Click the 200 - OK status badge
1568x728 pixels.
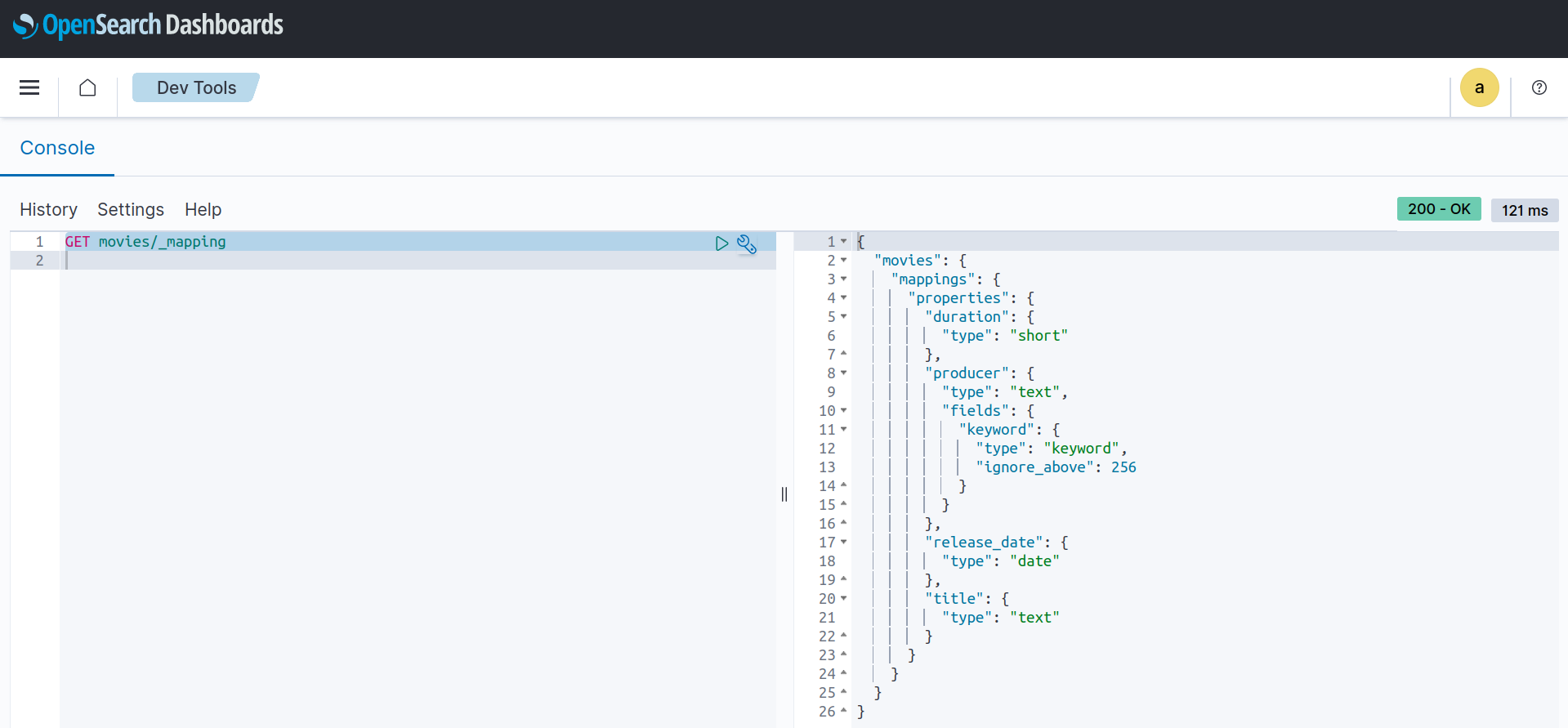click(x=1439, y=209)
